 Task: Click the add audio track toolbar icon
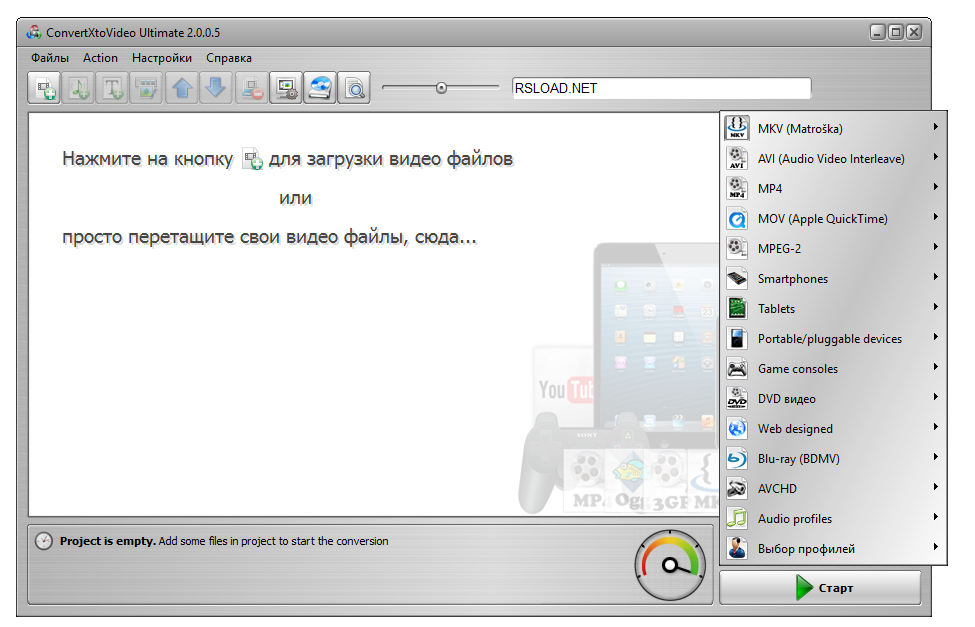point(79,88)
